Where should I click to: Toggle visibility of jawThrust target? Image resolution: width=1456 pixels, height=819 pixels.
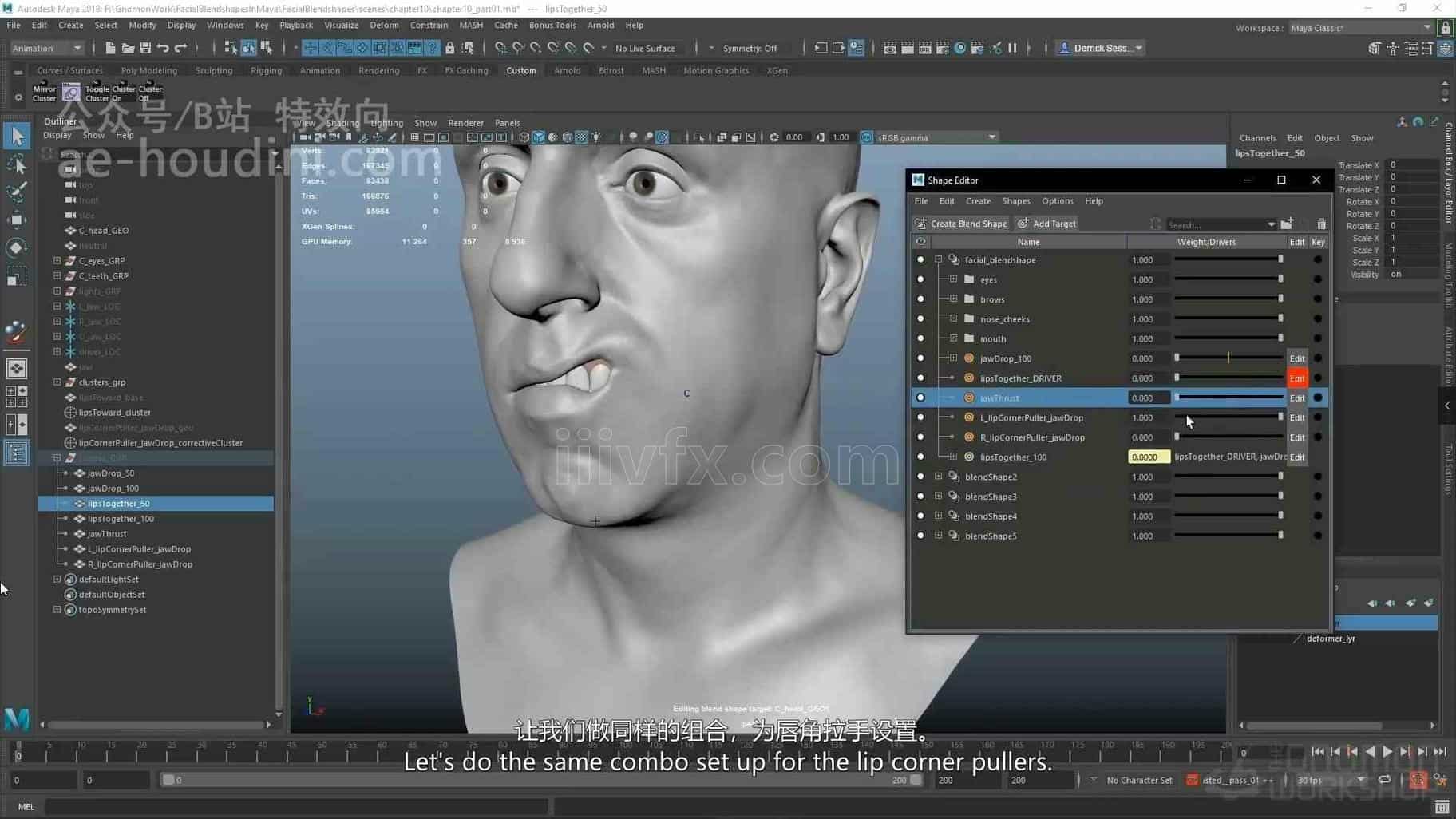click(920, 398)
